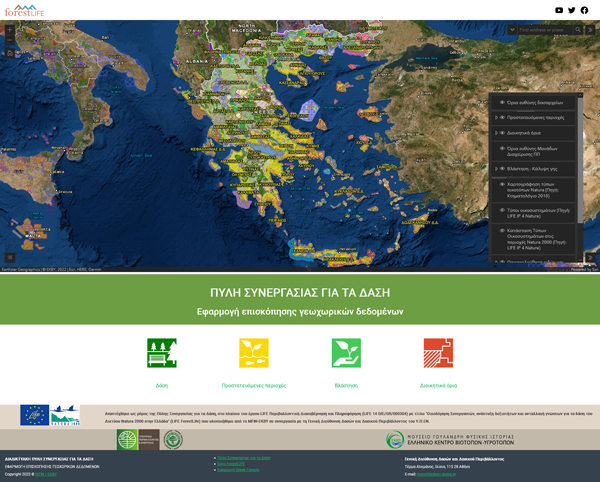The height and width of the screenshot is (482, 600).
Task: Toggle visibility of Τύποι οικοσυστημάτων layer
Action: (502, 211)
